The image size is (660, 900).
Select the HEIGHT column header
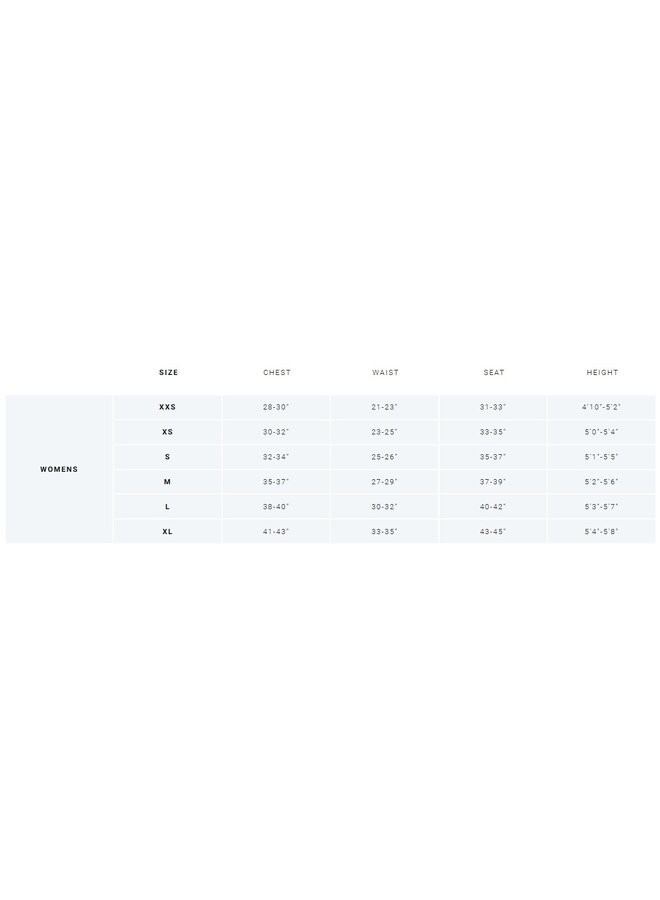coord(602,373)
